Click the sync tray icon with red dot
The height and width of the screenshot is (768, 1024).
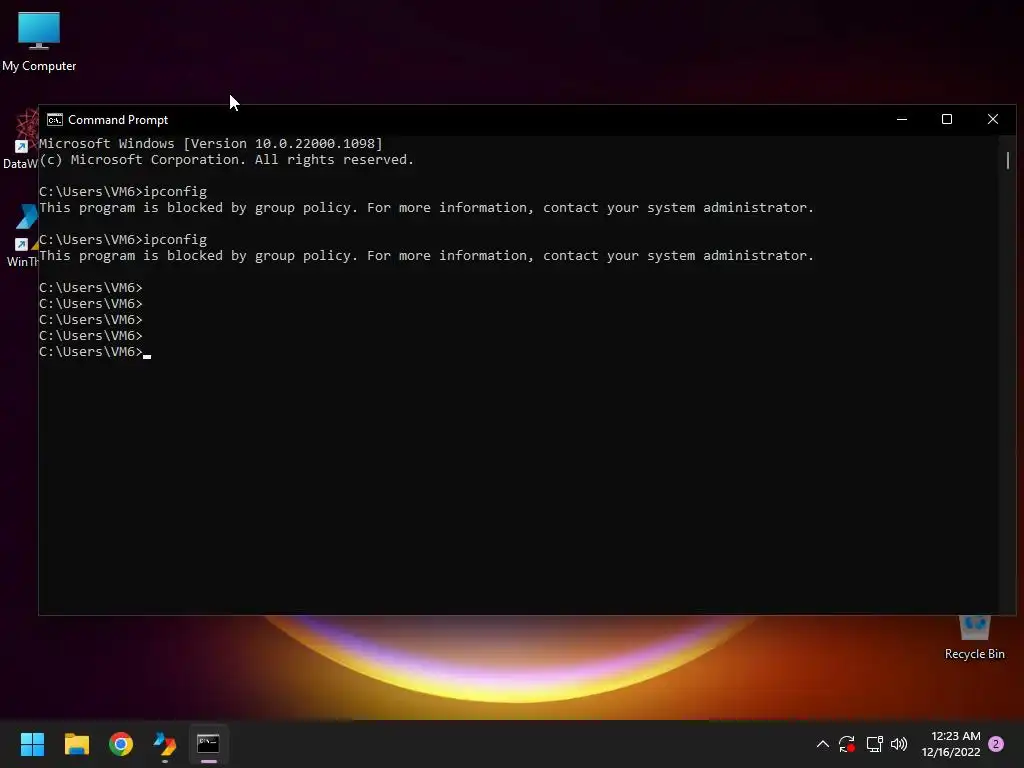pos(847,744)
